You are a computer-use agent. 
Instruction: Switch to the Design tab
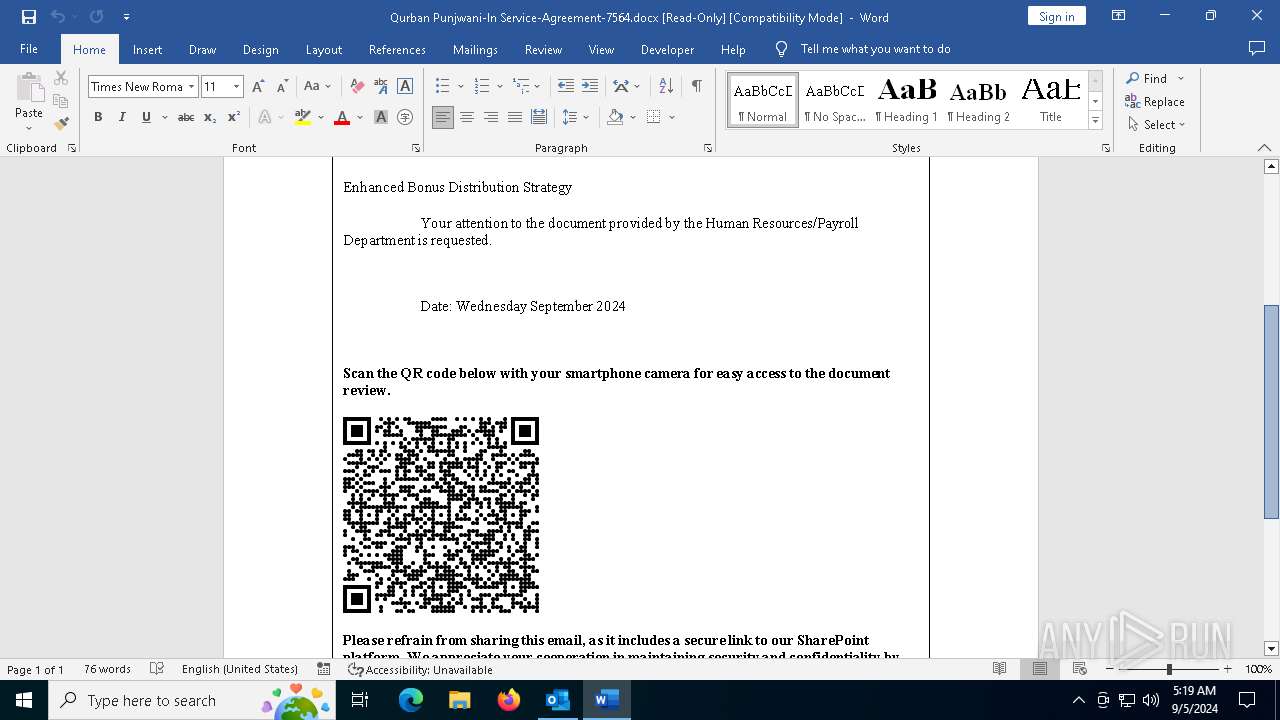260,49
